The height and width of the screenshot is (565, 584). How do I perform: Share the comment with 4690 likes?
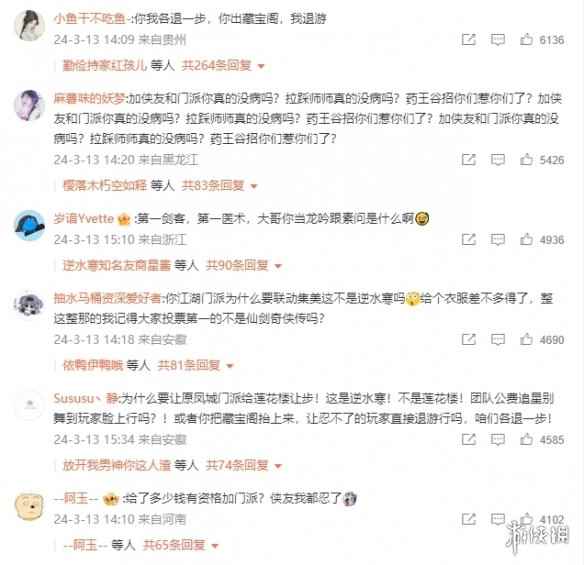click(469, 339)
